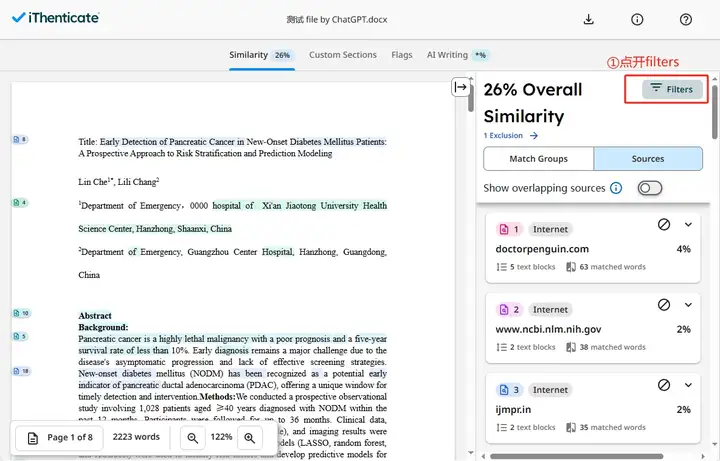Collapse the similarity side panel arrow

[461, 87]
